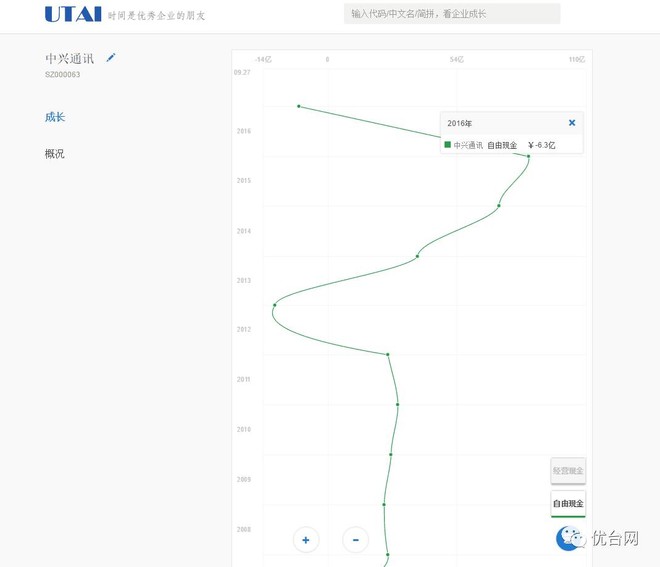Click the -14亿 axis label
The width and height of the screenshot is (660, 567).
(263, 59)
